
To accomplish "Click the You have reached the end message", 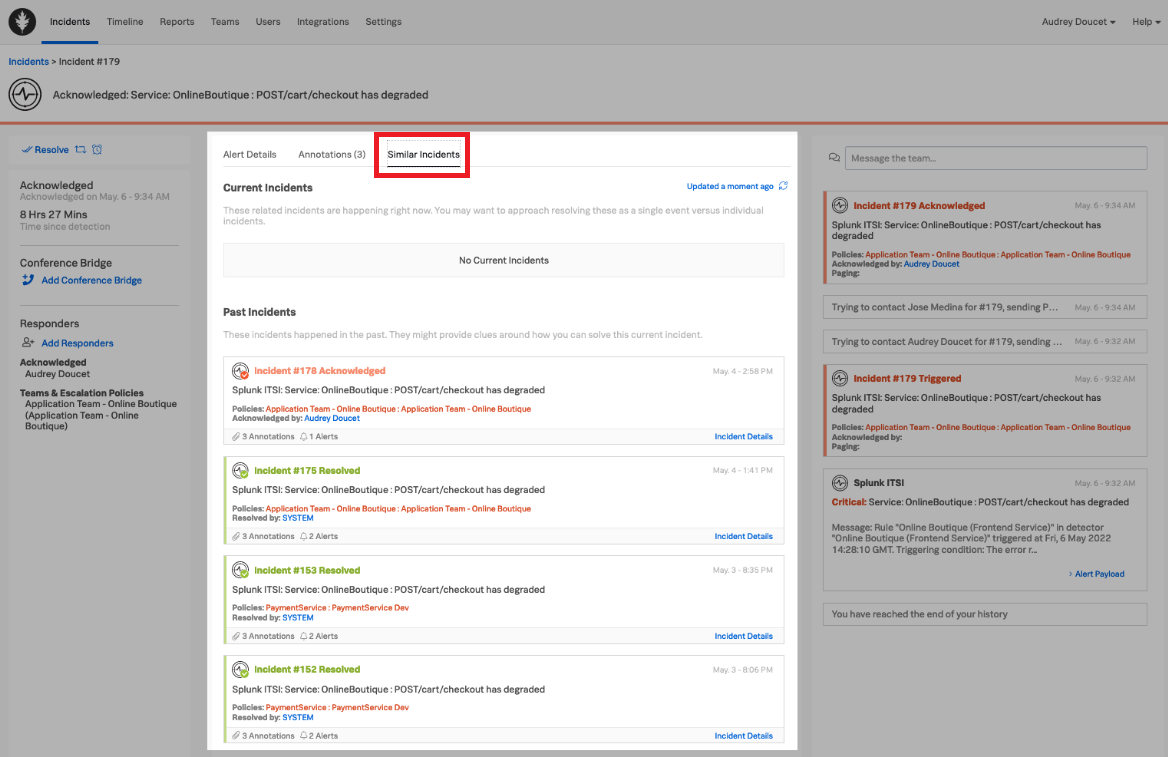I will pyautogui.click(x=985, y=615).
